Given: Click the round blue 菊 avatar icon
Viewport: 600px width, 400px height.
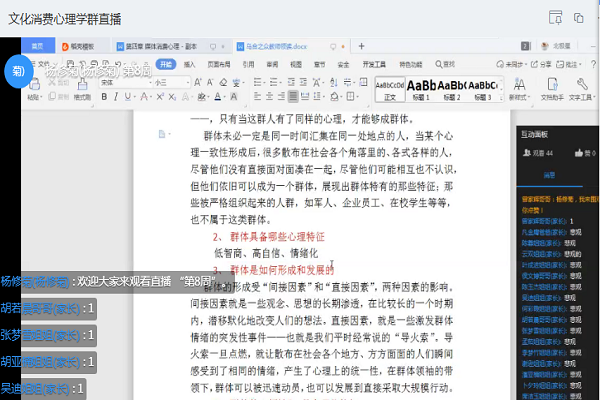Looking at the screenshot, I should (19, 71).
